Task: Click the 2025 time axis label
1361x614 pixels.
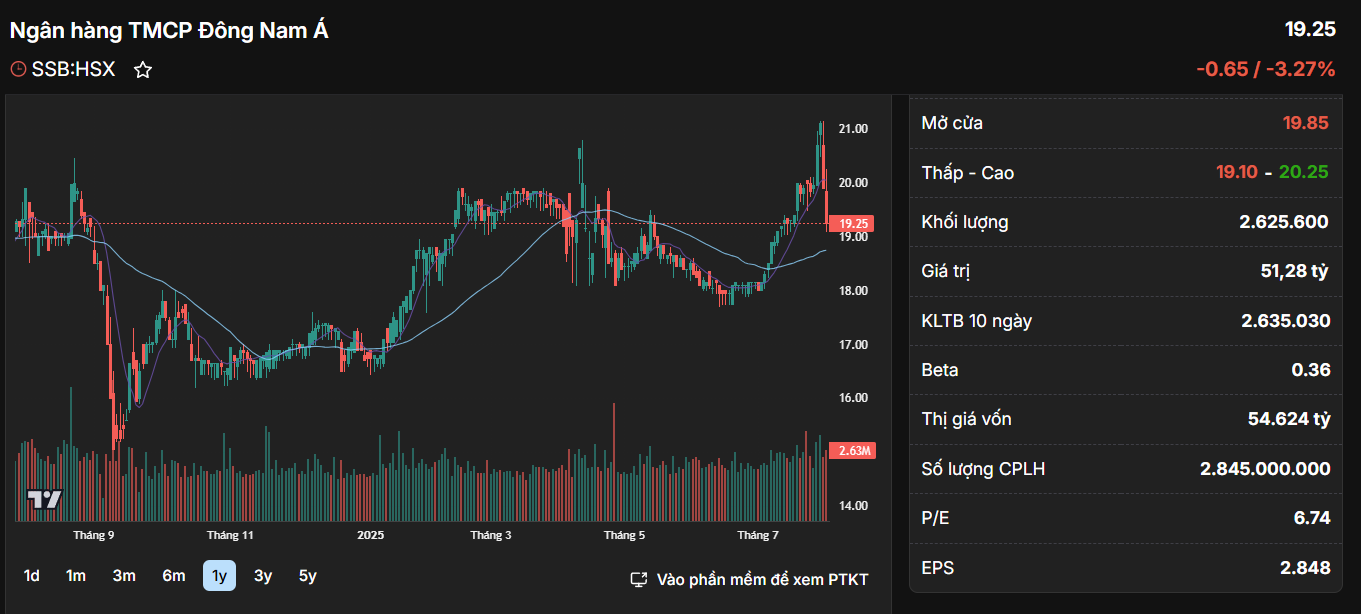Action: coord(371,535)
